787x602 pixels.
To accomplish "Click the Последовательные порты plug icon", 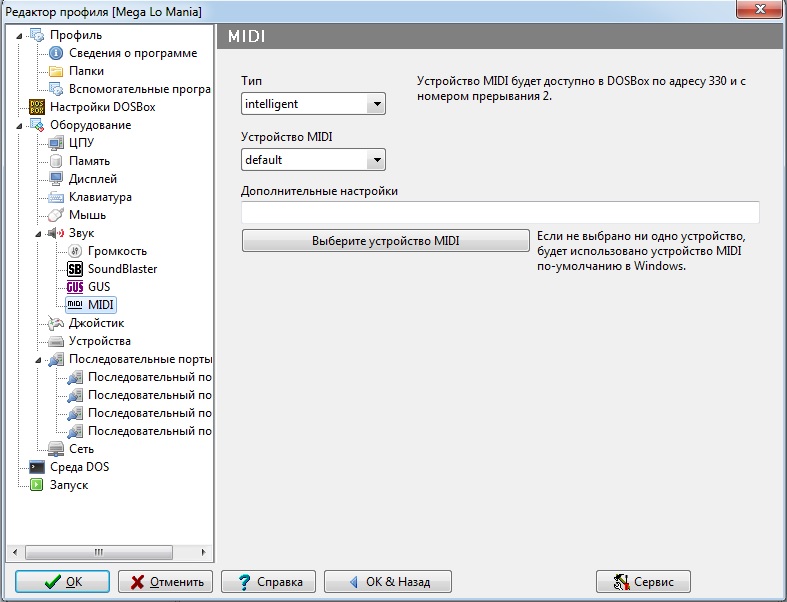I will tap(56, 359).
